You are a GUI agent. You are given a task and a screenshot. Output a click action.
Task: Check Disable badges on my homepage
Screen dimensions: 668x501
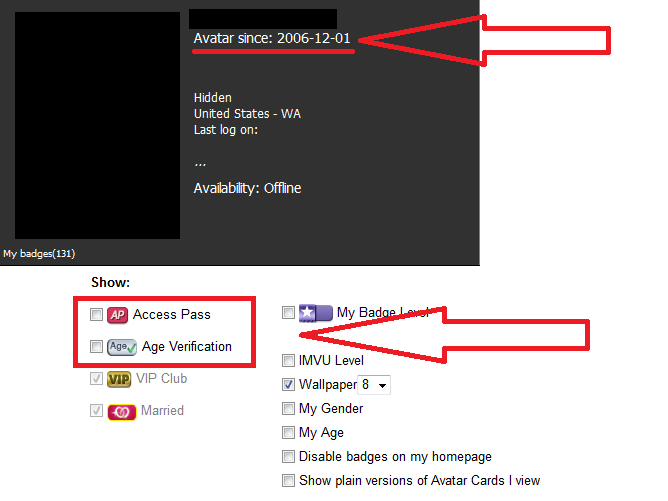(288, 456)
